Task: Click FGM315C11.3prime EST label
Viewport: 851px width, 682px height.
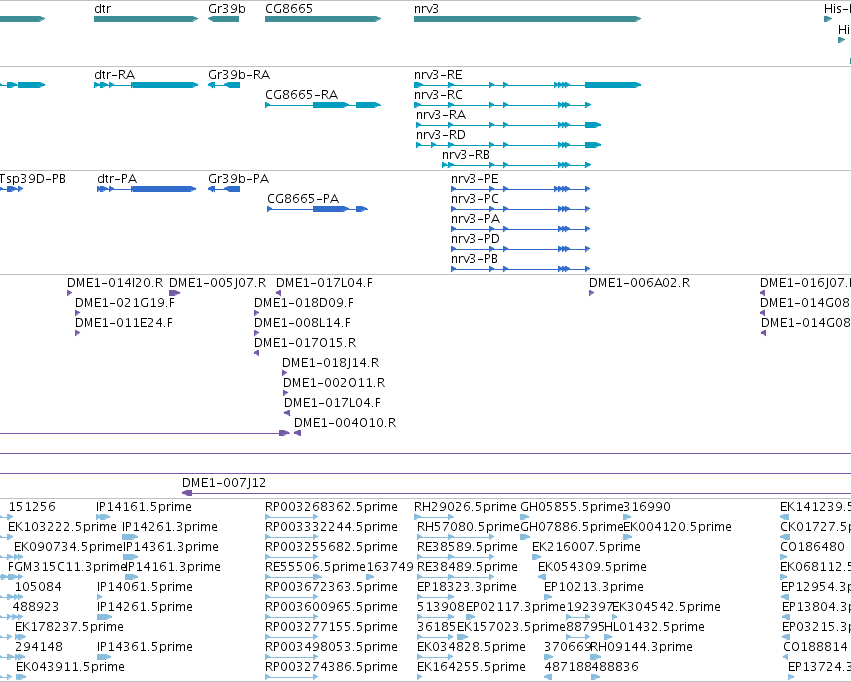Action: (x=67, y=568)
